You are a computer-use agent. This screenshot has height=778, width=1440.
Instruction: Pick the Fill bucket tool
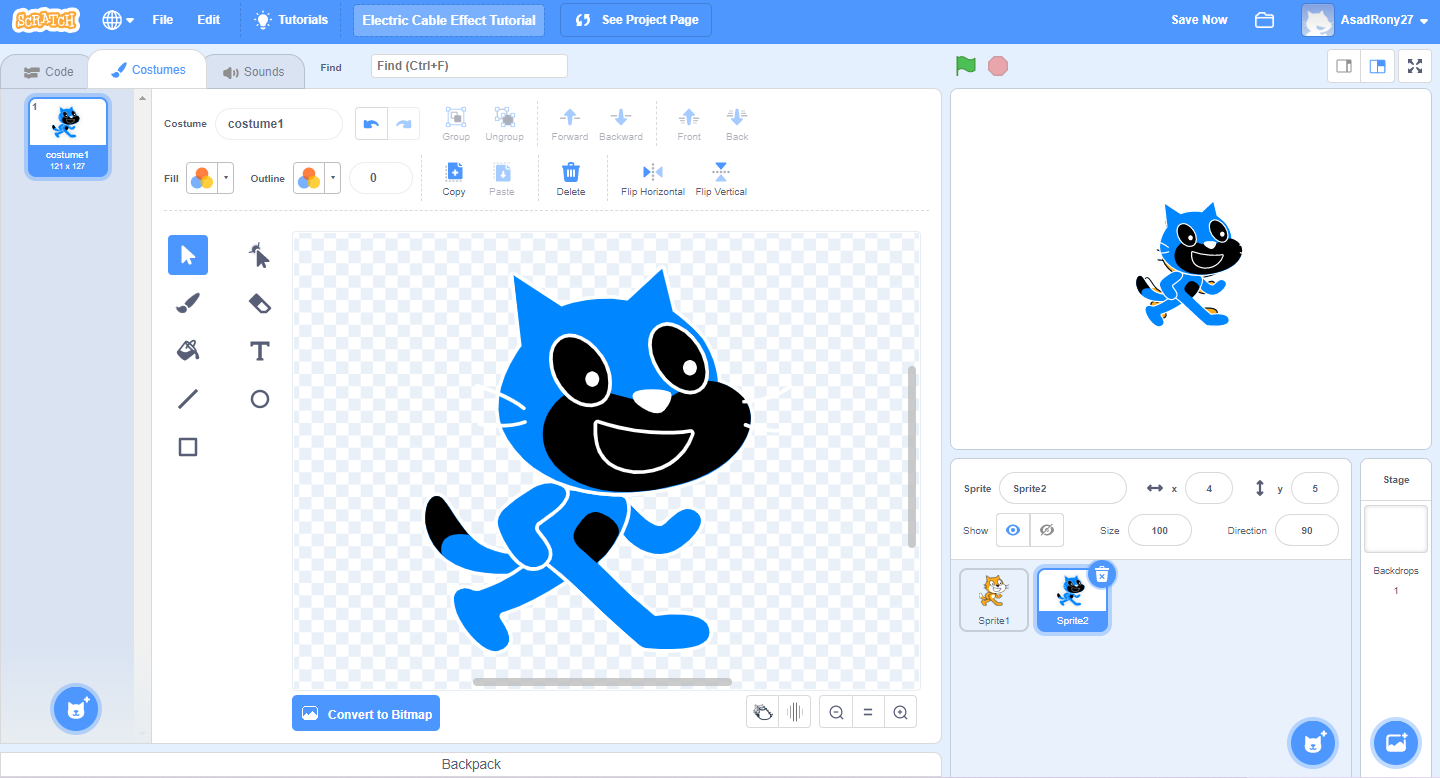187,350
